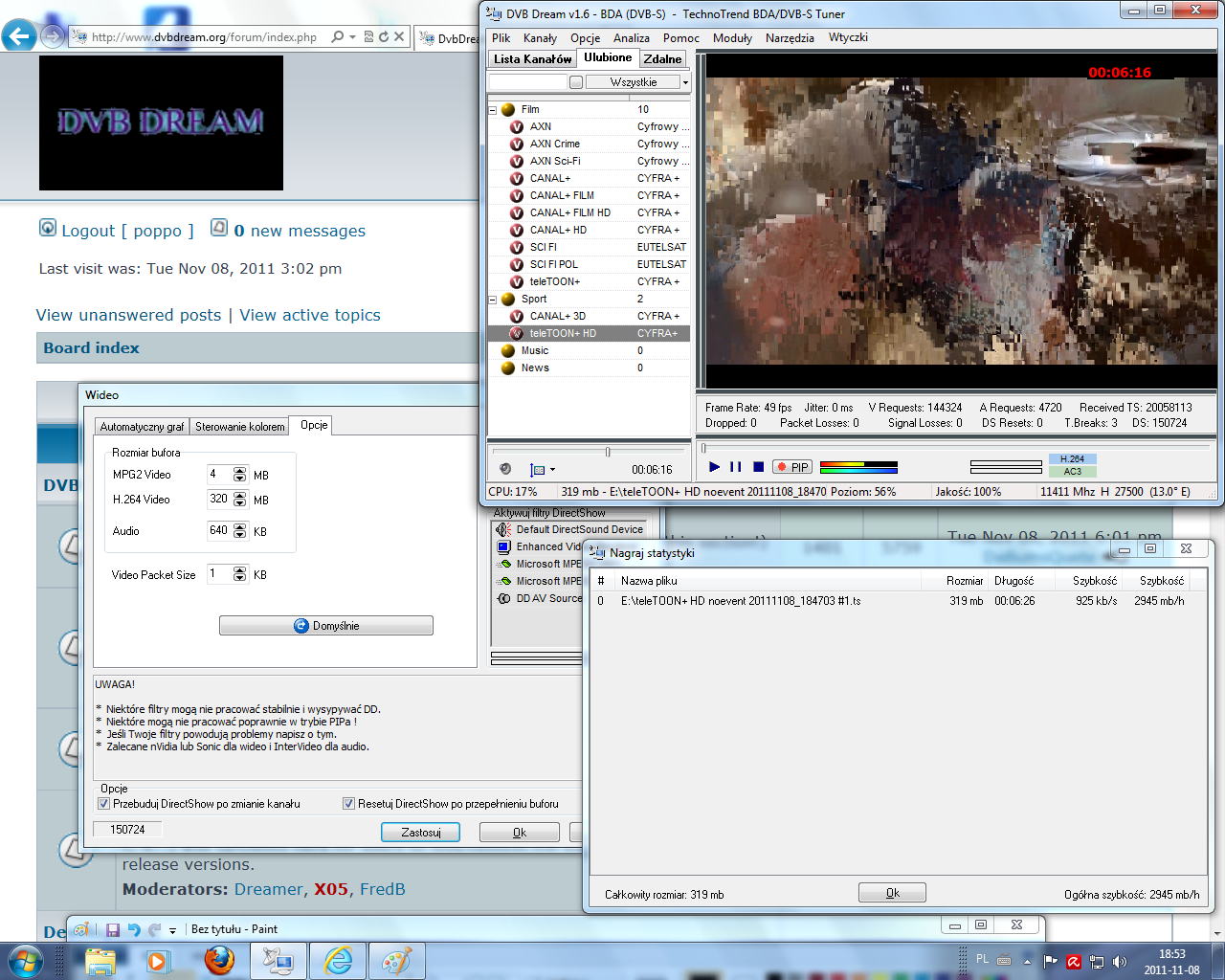
Task: Open the Analiza menu
Action: coord(632,38)
